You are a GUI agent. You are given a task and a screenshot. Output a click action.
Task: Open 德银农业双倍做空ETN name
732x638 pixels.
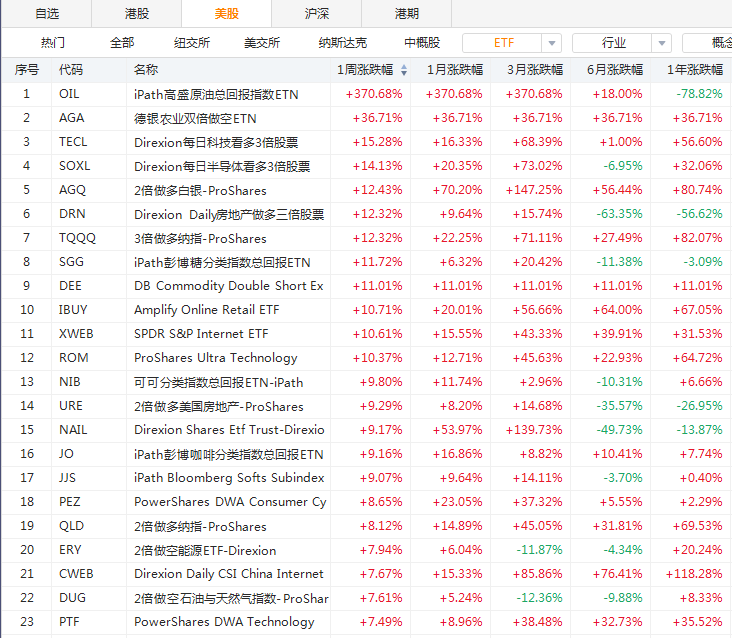[x=195, y=119]
